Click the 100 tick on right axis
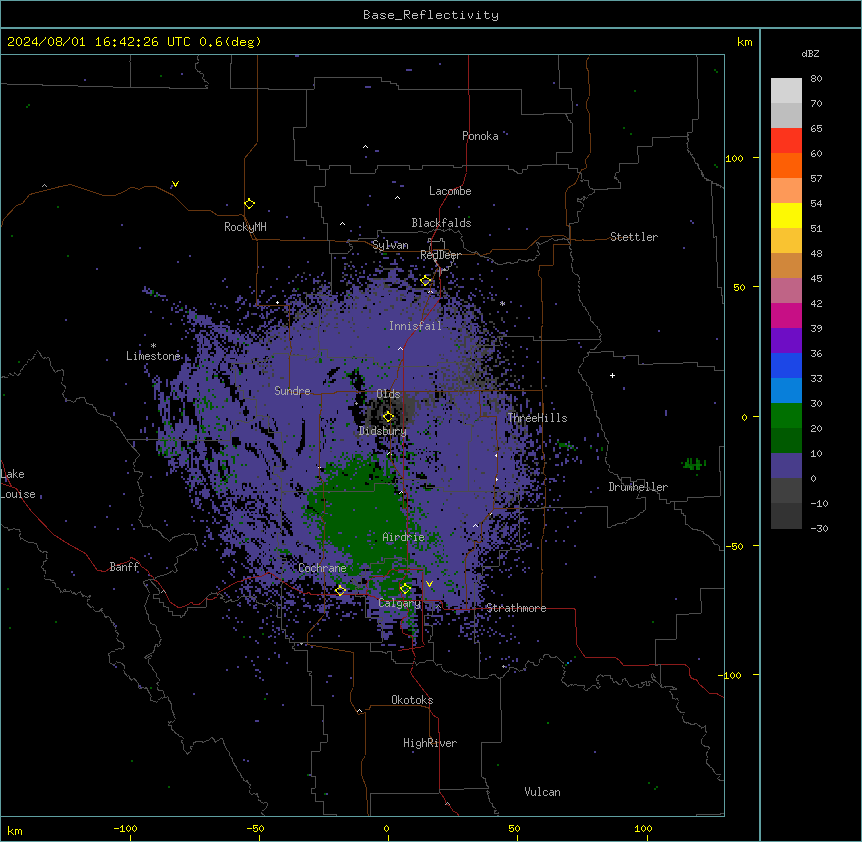The width and height of the screenshot is (862, 842). click(x=734, y=158)
